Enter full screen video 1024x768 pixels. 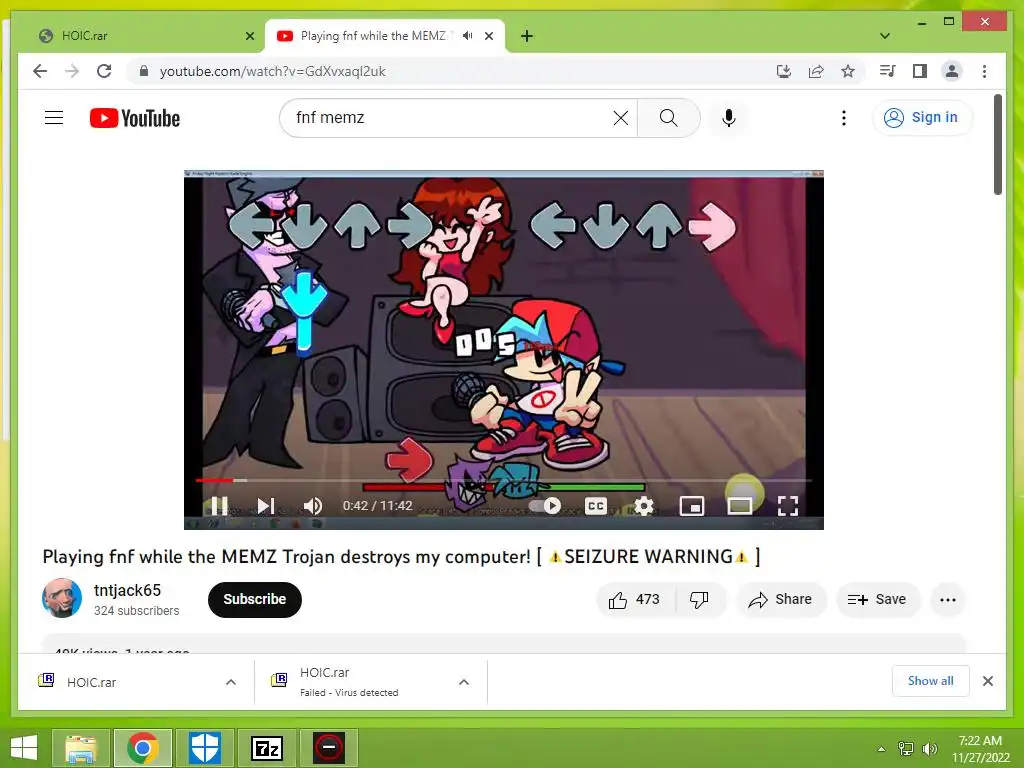[788, 505]
